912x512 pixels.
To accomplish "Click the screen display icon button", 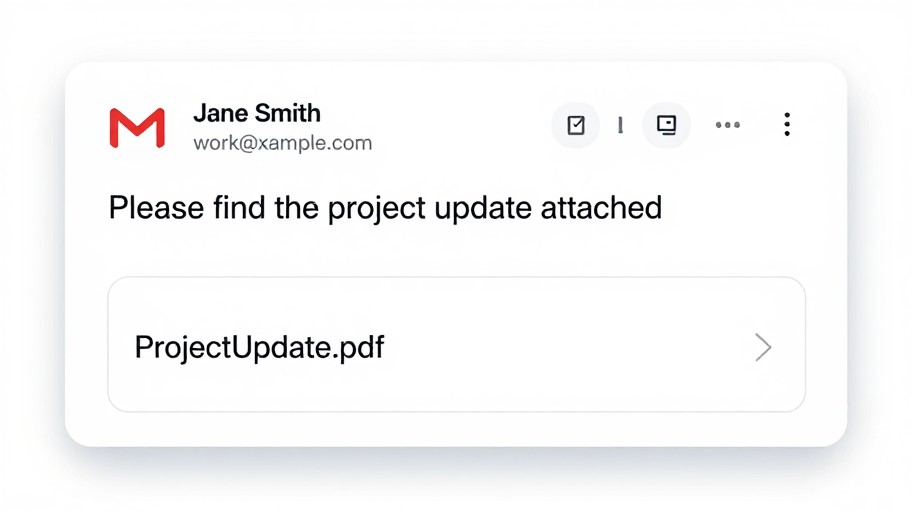I will (666, 125).
